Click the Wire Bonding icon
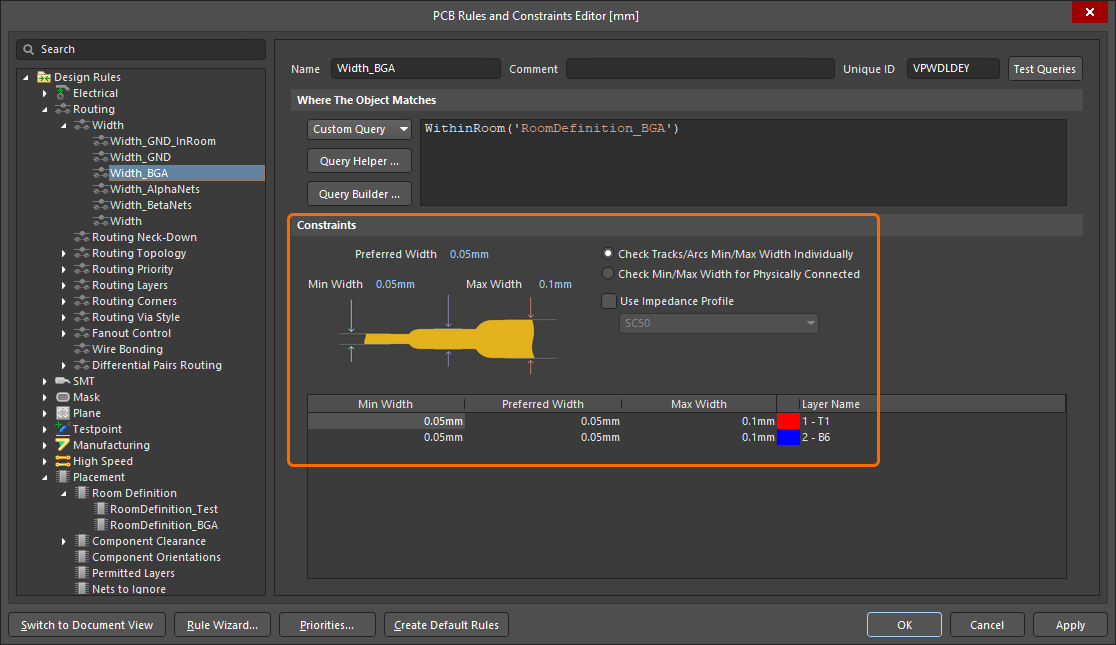This screenshot has height=645, width=1116. point(82,350)
